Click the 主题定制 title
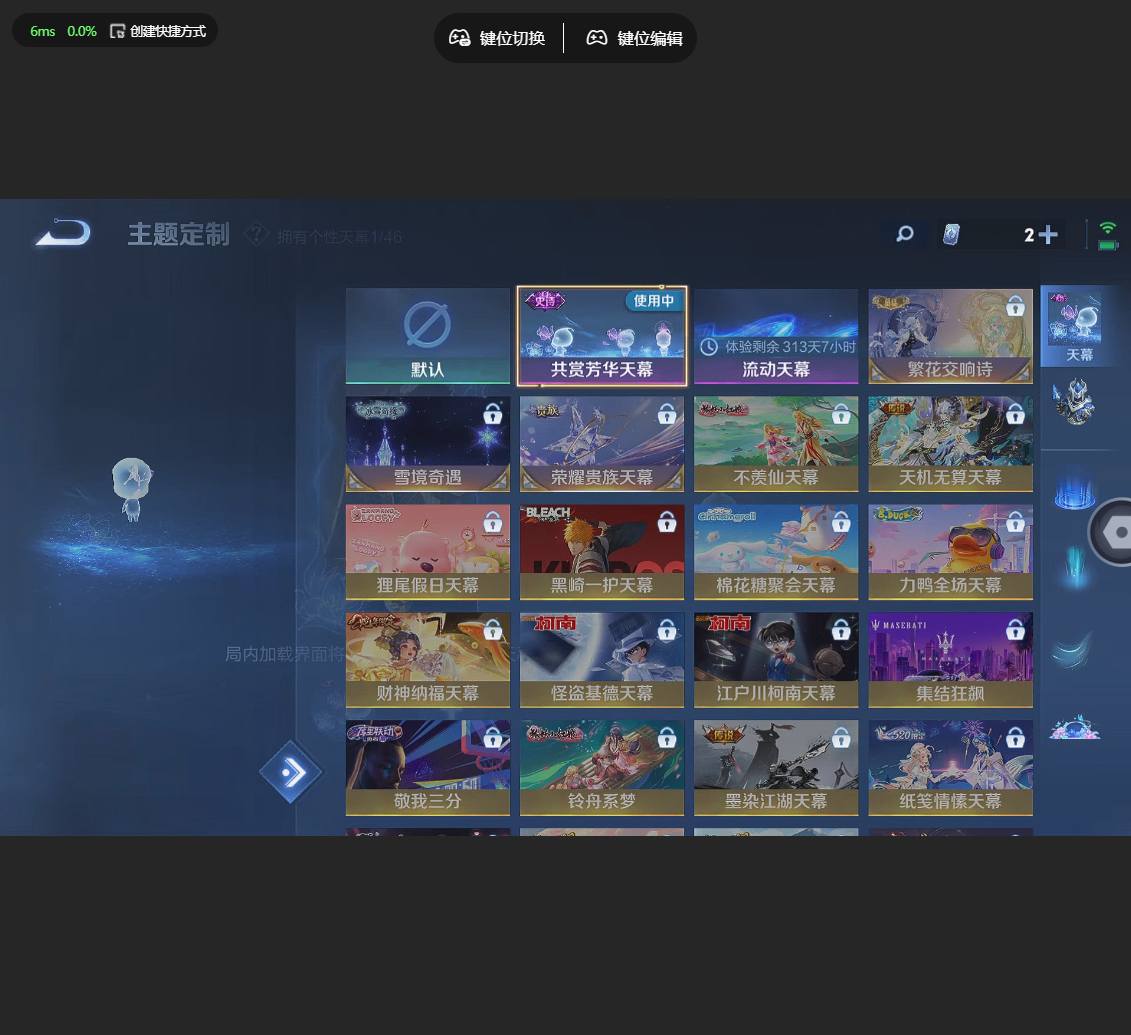The image size is (1131, 1035). [x=178, y=234]
